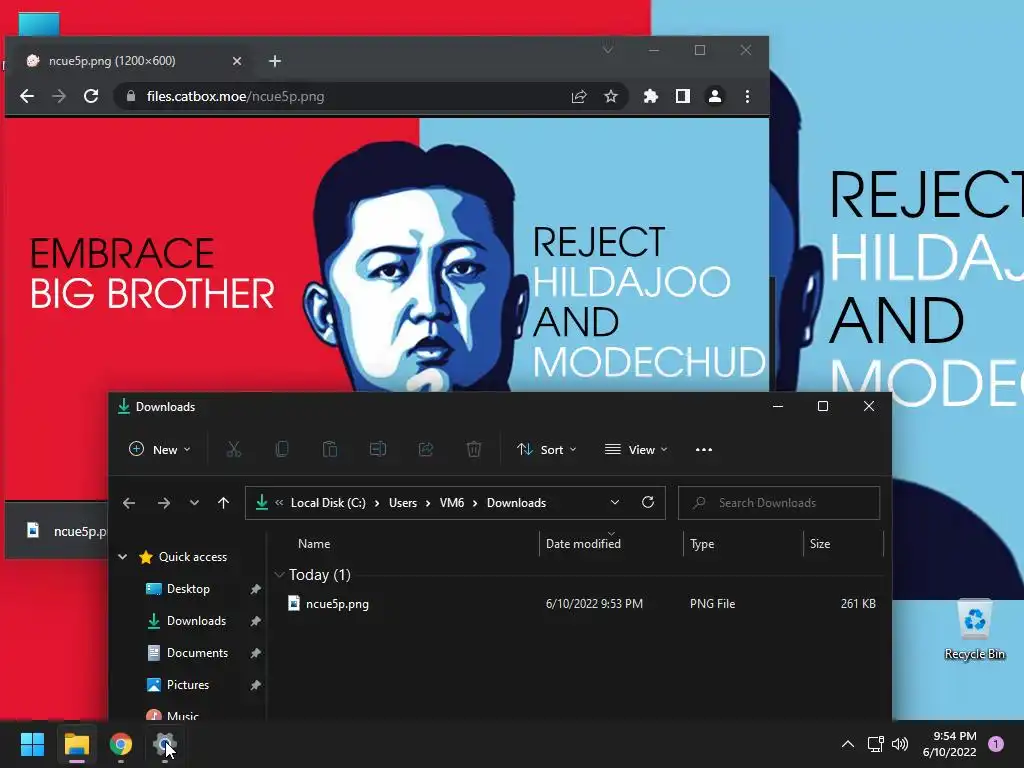Image resolution: width=1024 pixels, height=768 pixels.
Task: Open Chrome's three-dot menu
Action: pyautogui.click(x=747, y=97)
